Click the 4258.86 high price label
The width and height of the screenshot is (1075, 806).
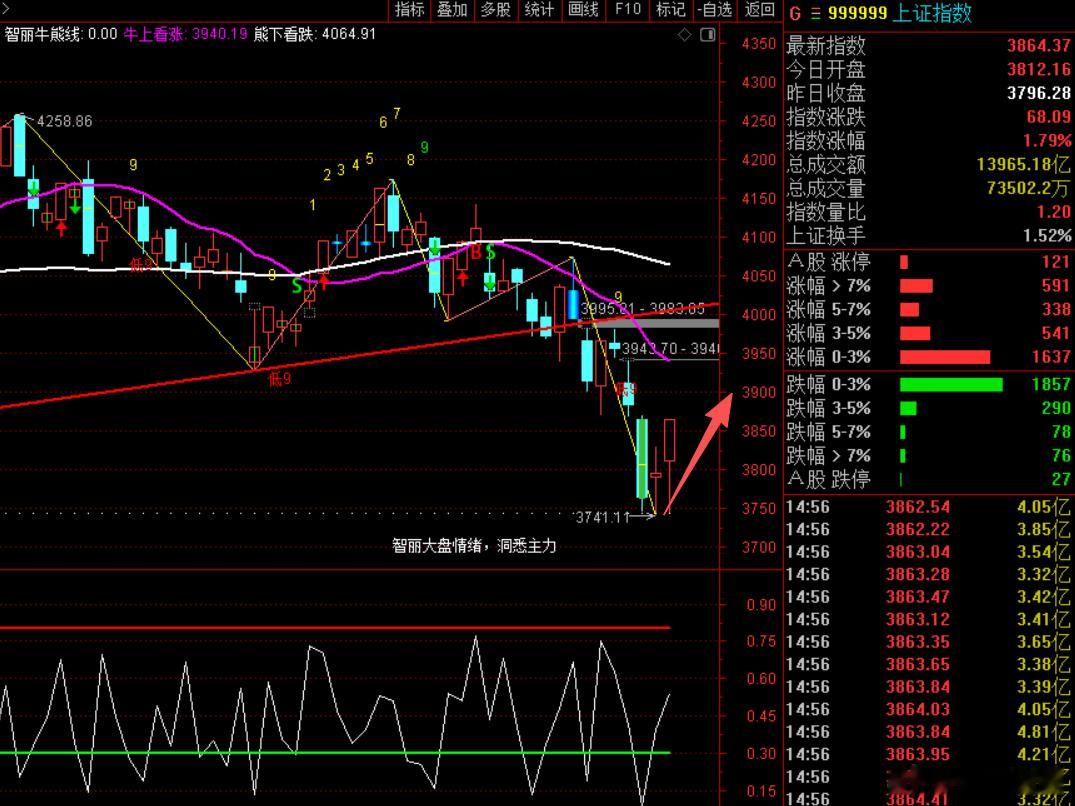pos(64,121)
